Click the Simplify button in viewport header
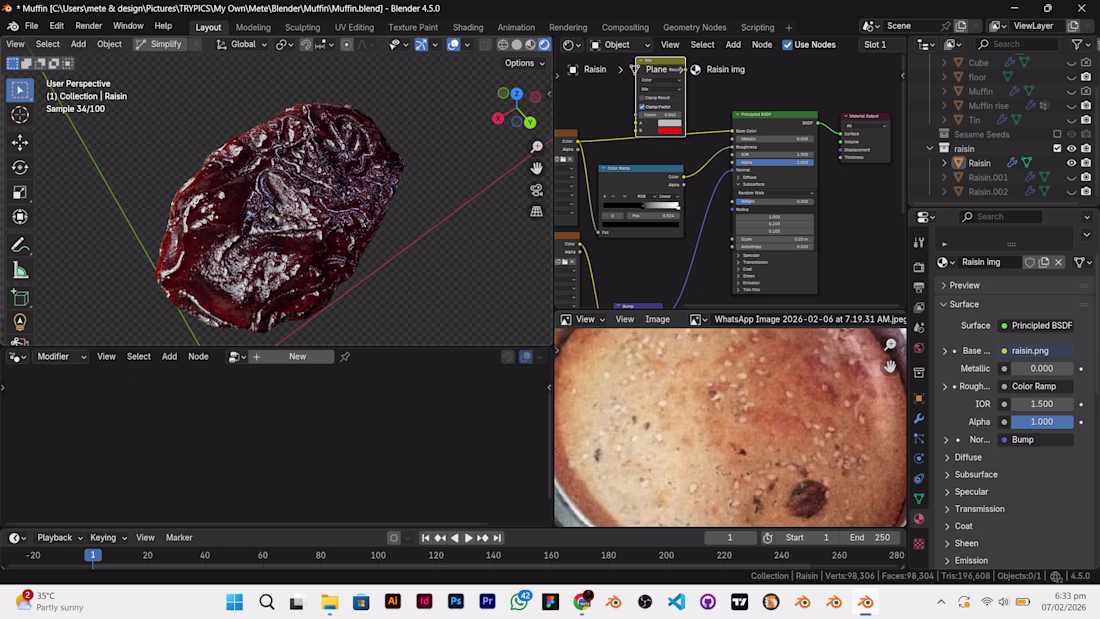This screenshot has width=1100, height=619. tap(159, 45)
